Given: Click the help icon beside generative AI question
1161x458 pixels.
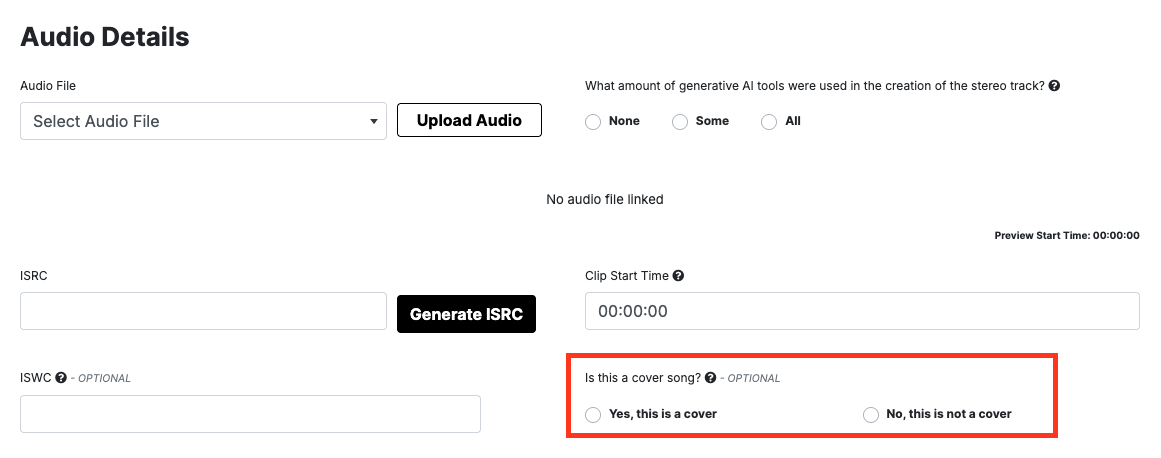Looking at the screenshot, I should 1054,86.
